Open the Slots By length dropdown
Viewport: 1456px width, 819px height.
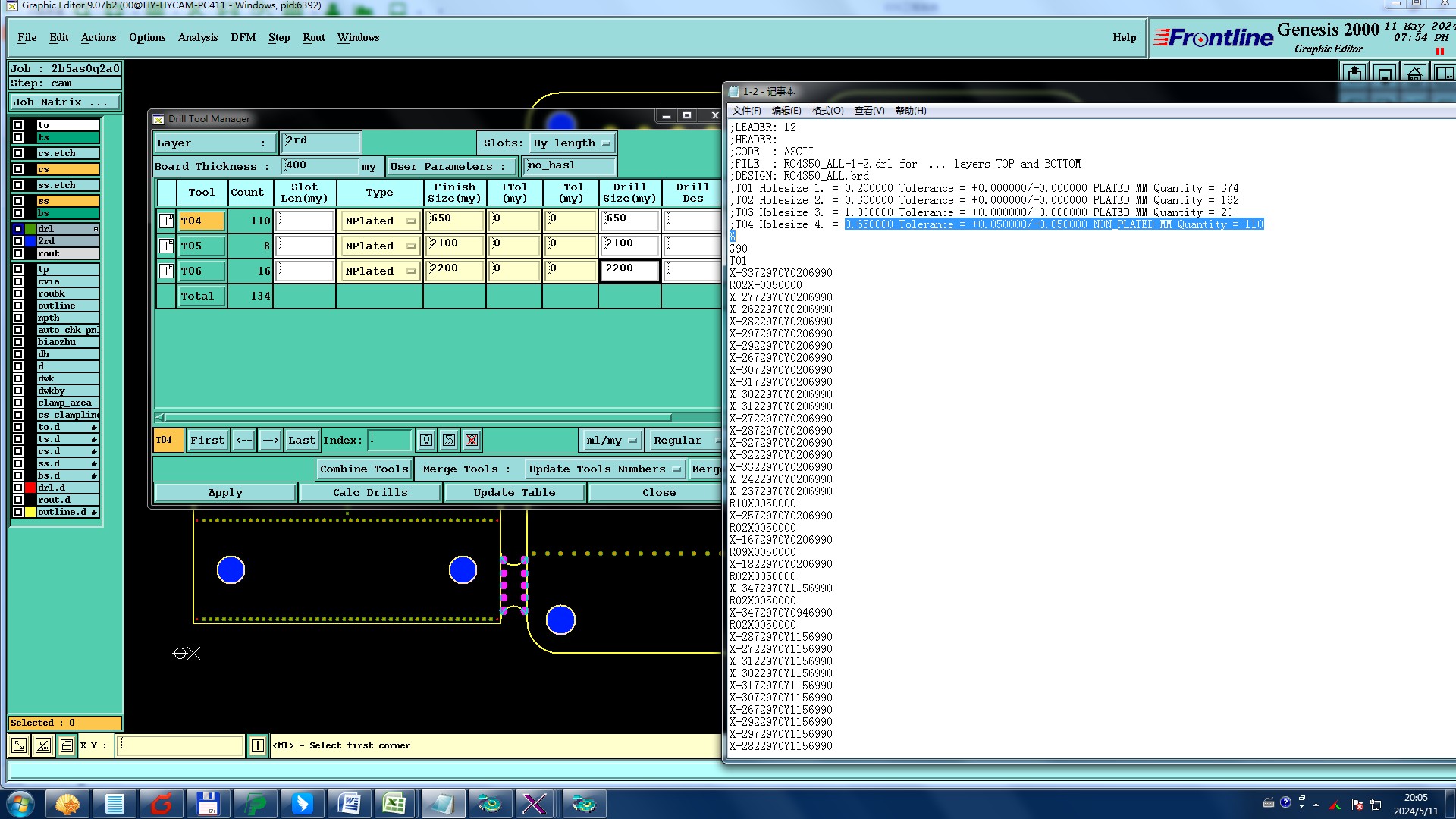click(x=572, y=143)
